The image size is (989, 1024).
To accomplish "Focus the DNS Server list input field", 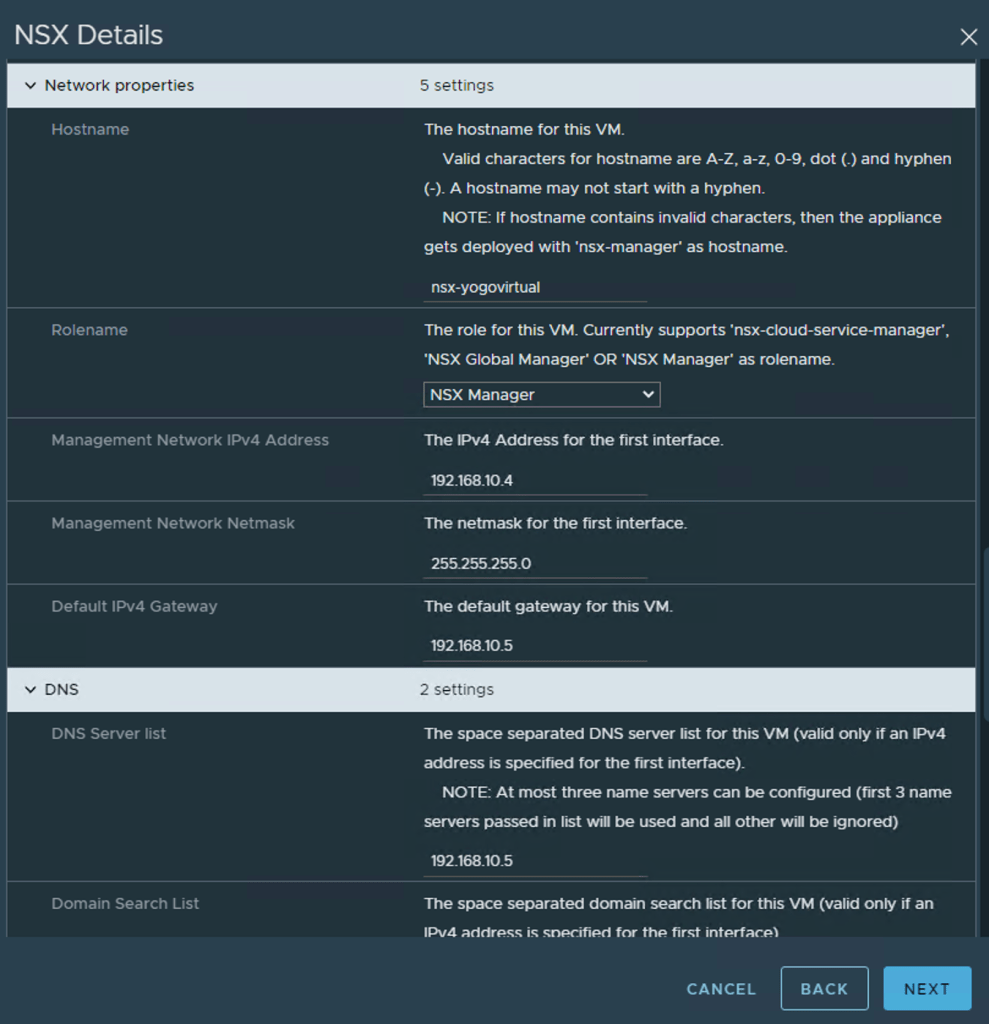I will (535, 861).
